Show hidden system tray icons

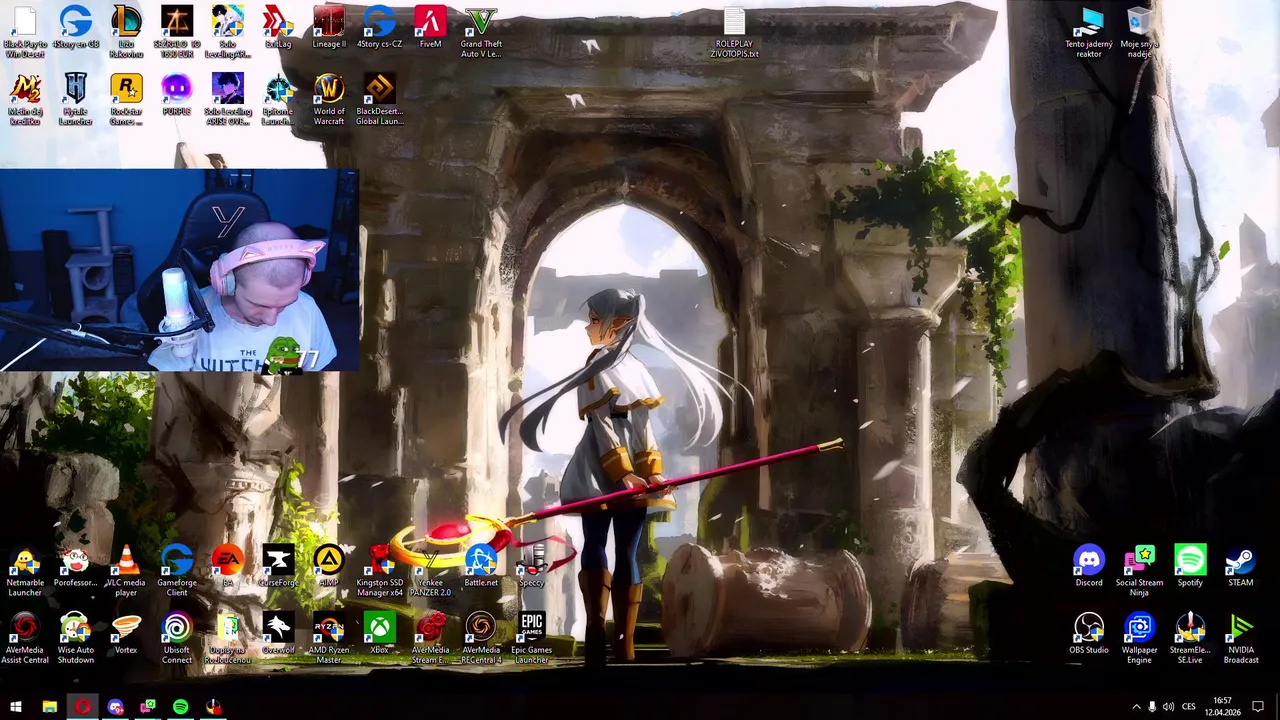click(1136, 707)
